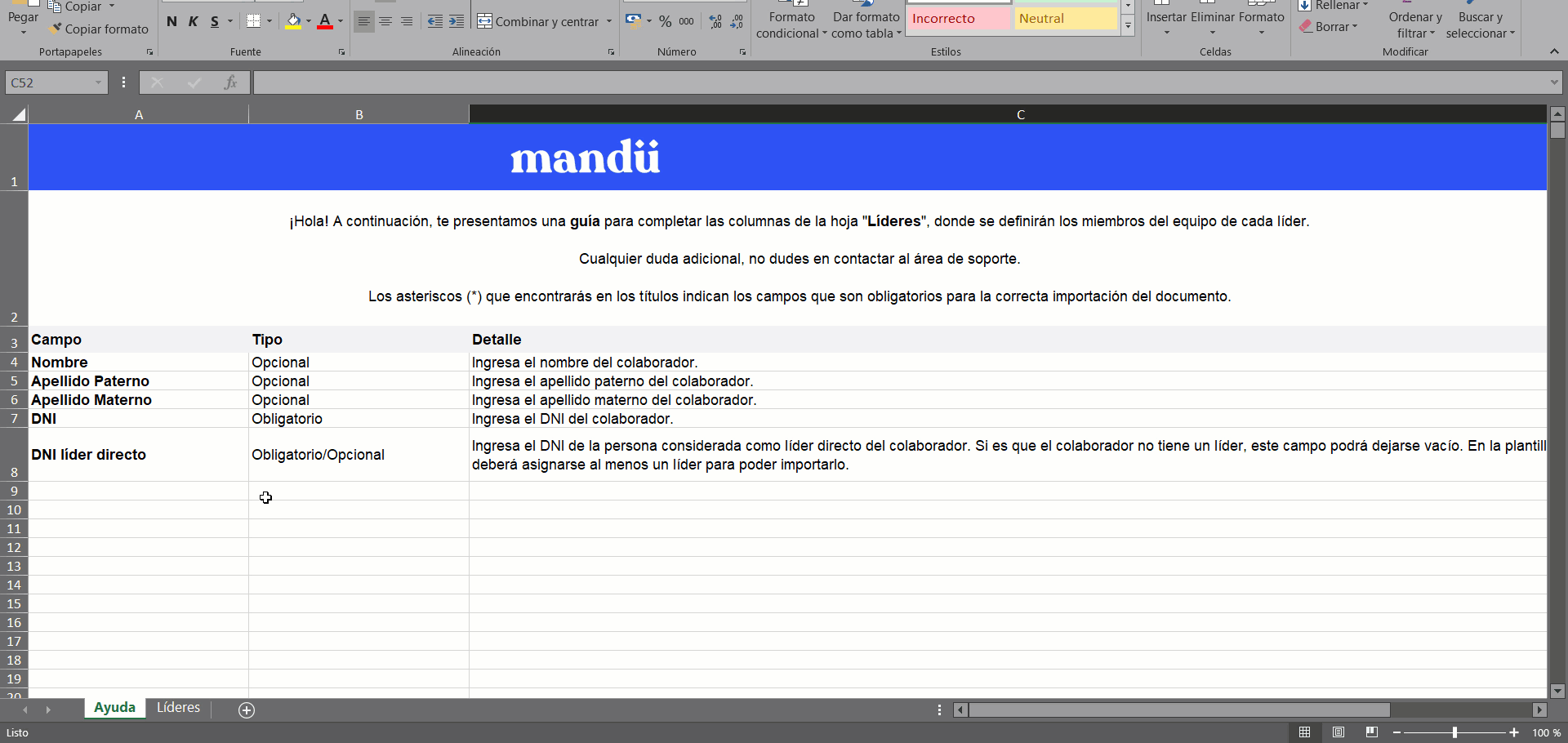Viewport: 1568px width, 743px height.
Task: Select row 8 header
Action: (14, 455)
